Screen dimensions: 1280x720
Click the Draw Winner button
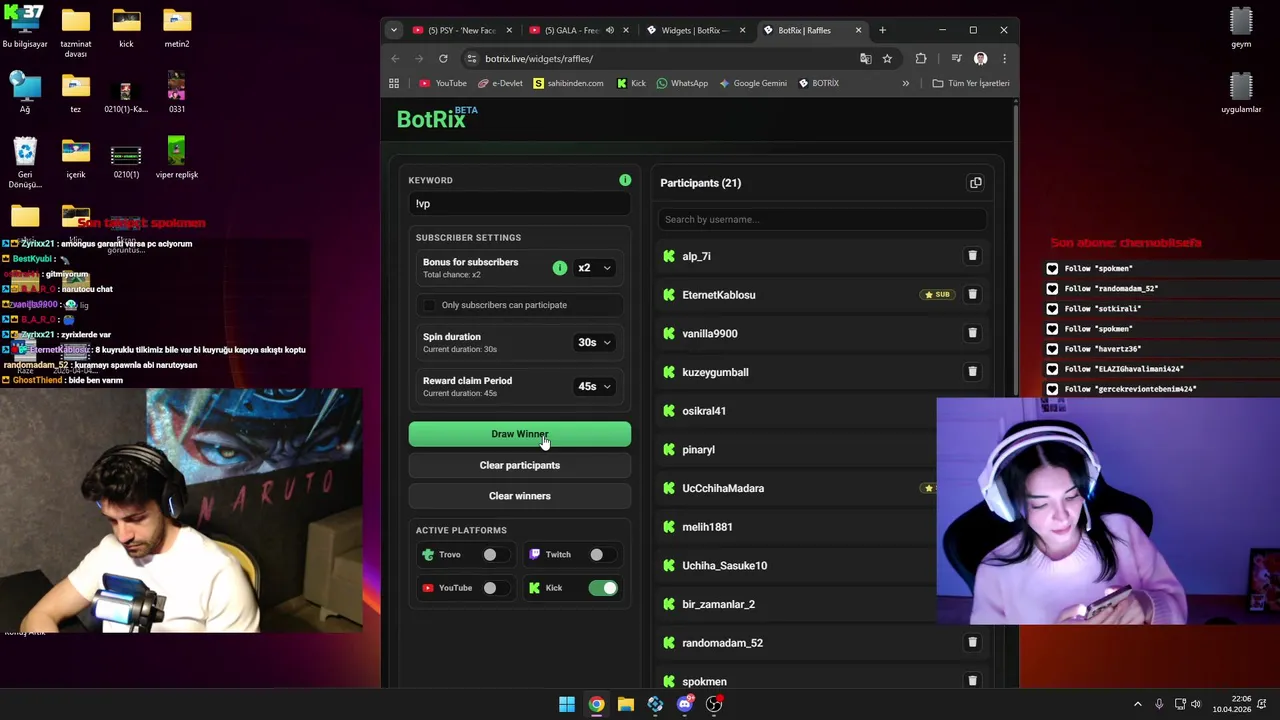pos(520,434)
